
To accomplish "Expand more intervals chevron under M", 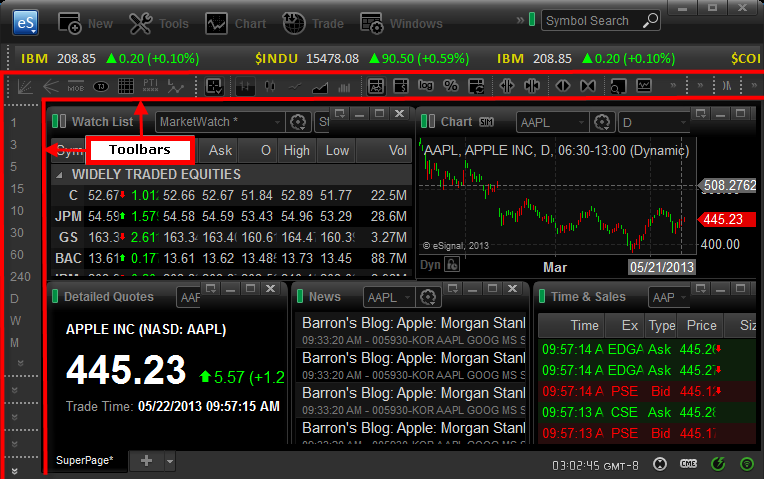I will point(20,363).
